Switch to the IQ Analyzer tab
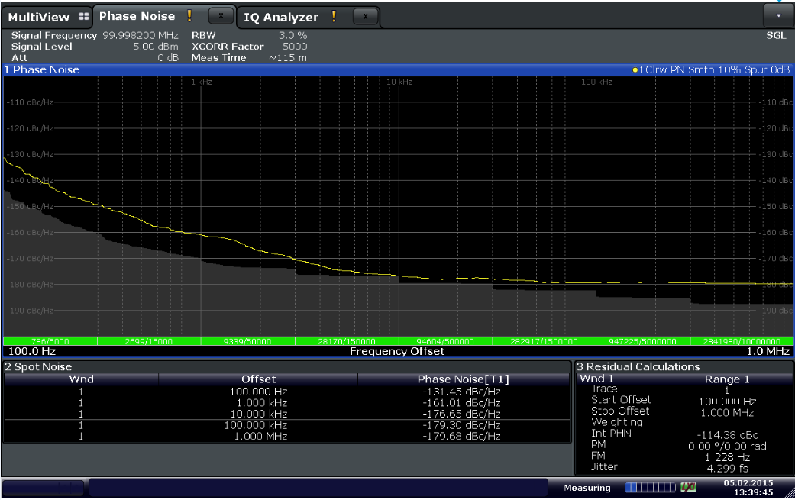795x500 pixels. [x=280, y=17]
